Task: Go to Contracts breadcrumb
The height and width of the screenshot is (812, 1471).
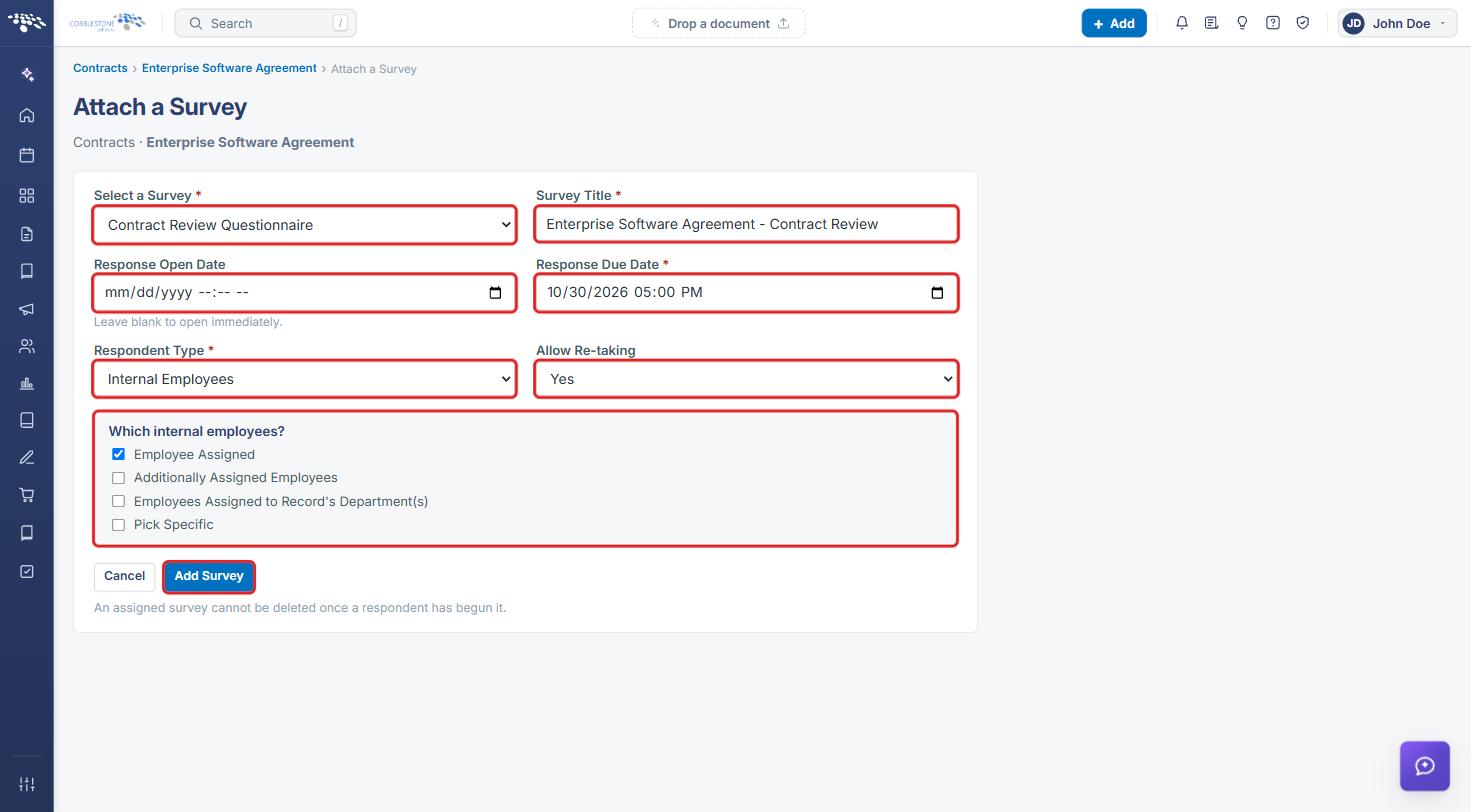Action: (x=100, y=68)
